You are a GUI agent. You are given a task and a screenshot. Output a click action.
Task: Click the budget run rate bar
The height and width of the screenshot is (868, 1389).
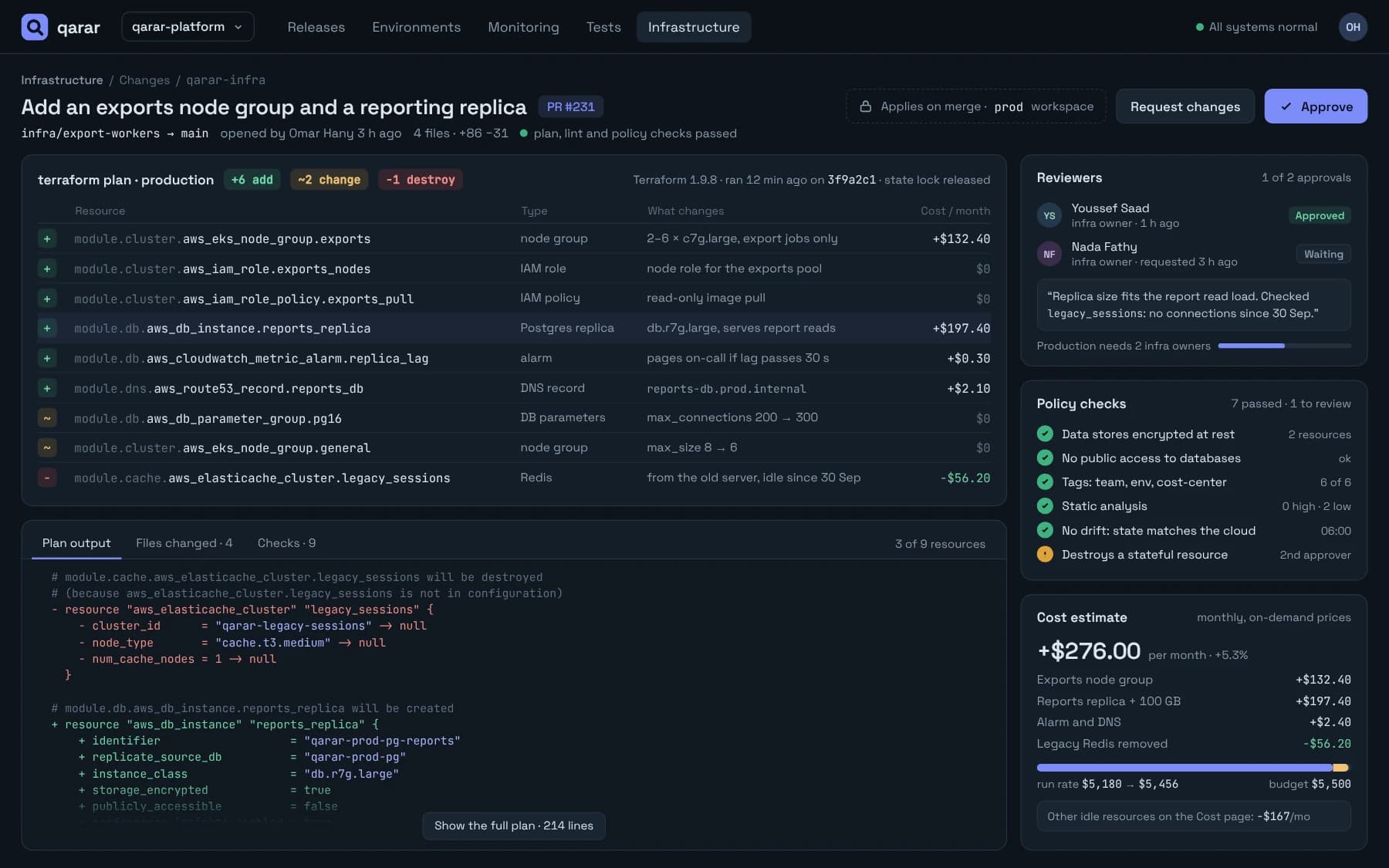coord(1193,768)
